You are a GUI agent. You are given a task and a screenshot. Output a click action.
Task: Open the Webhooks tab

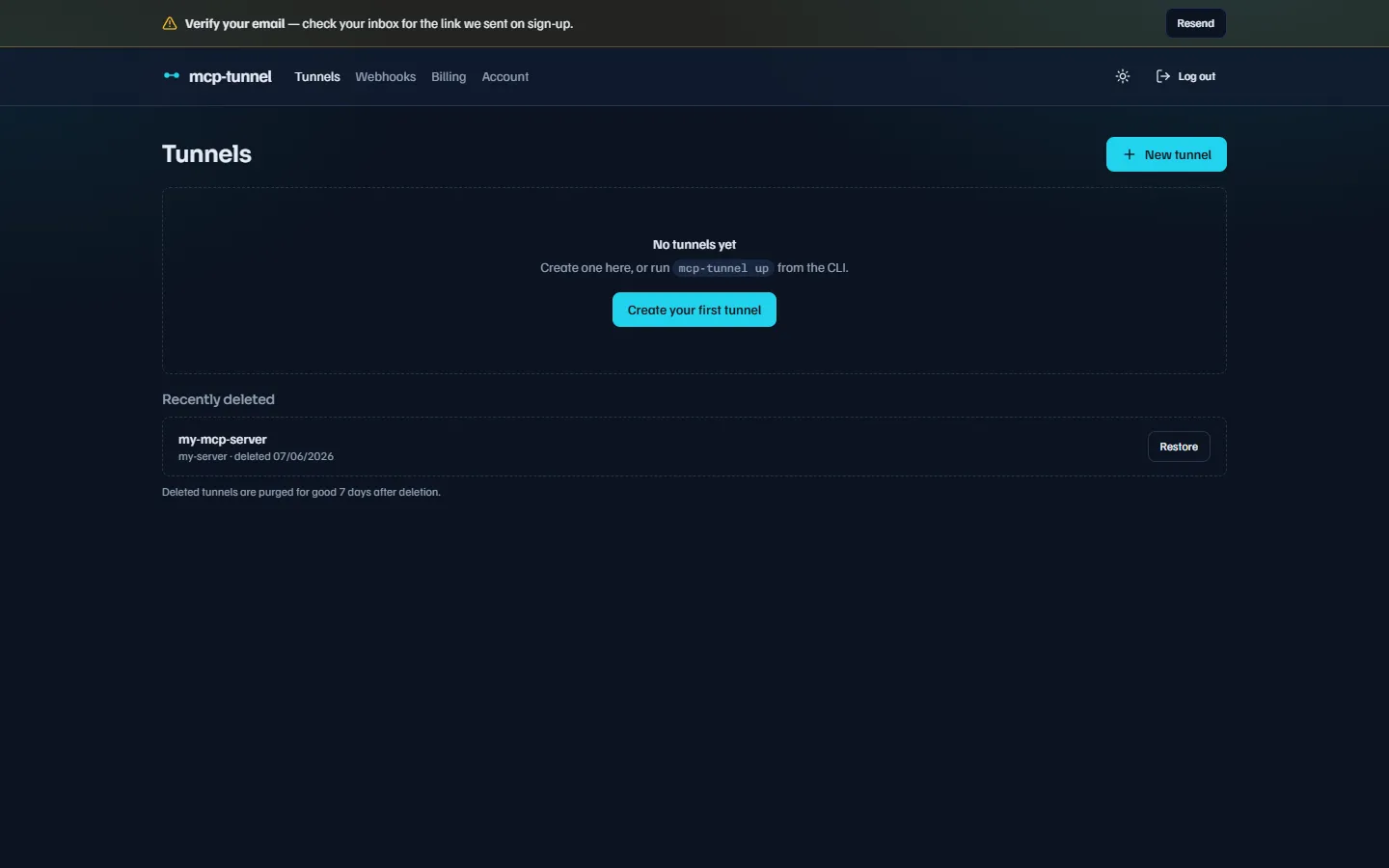[385, 77]
